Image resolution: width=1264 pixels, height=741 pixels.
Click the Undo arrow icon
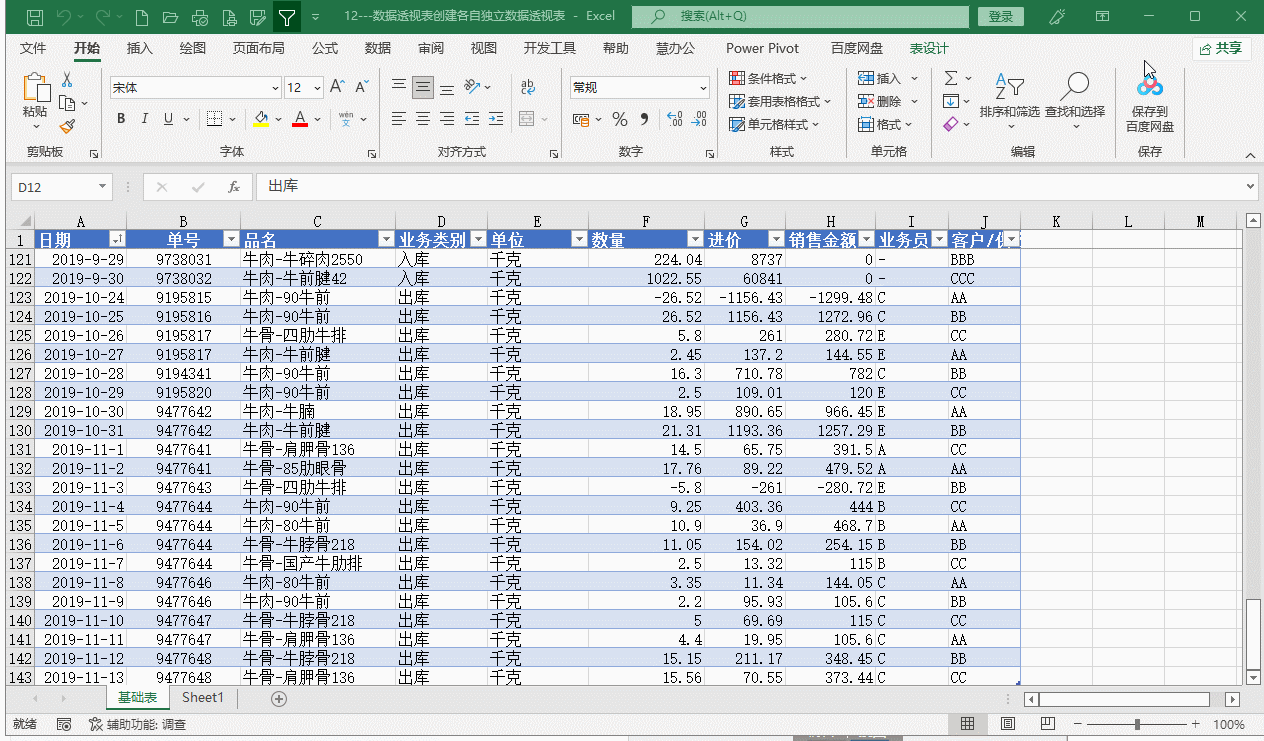[64, 16]
